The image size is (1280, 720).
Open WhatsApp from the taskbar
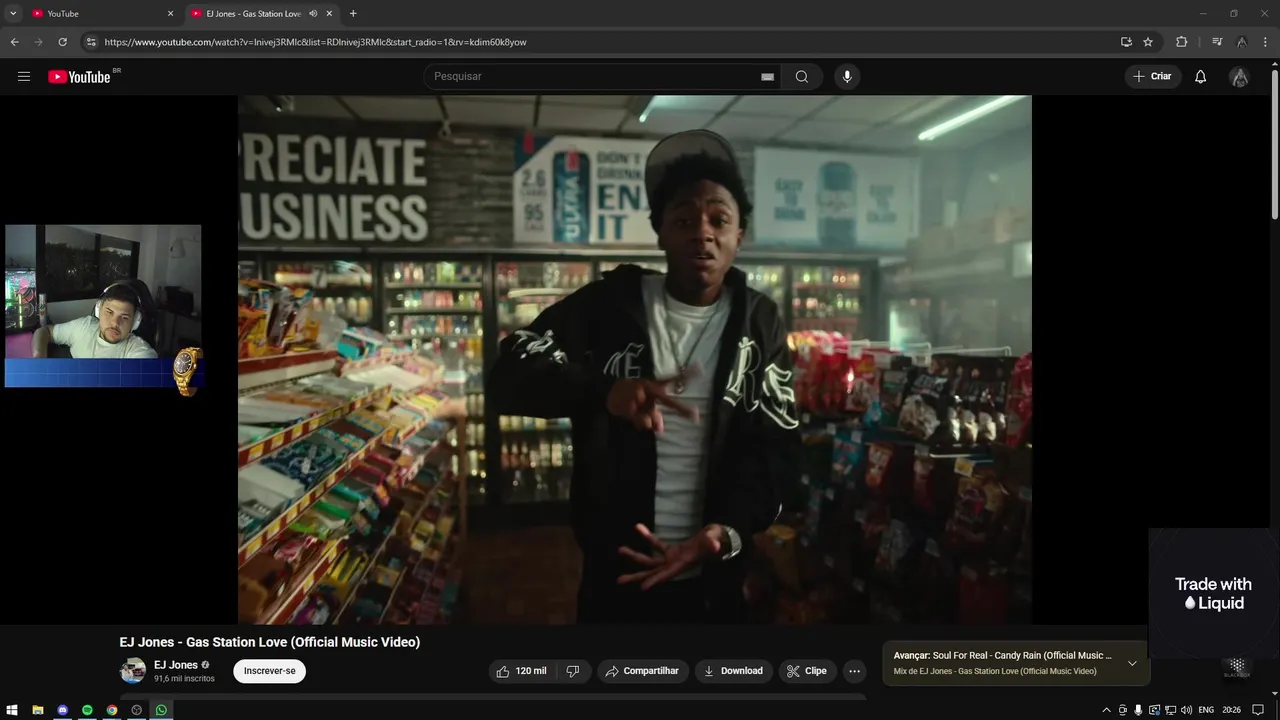click(161, 710)
